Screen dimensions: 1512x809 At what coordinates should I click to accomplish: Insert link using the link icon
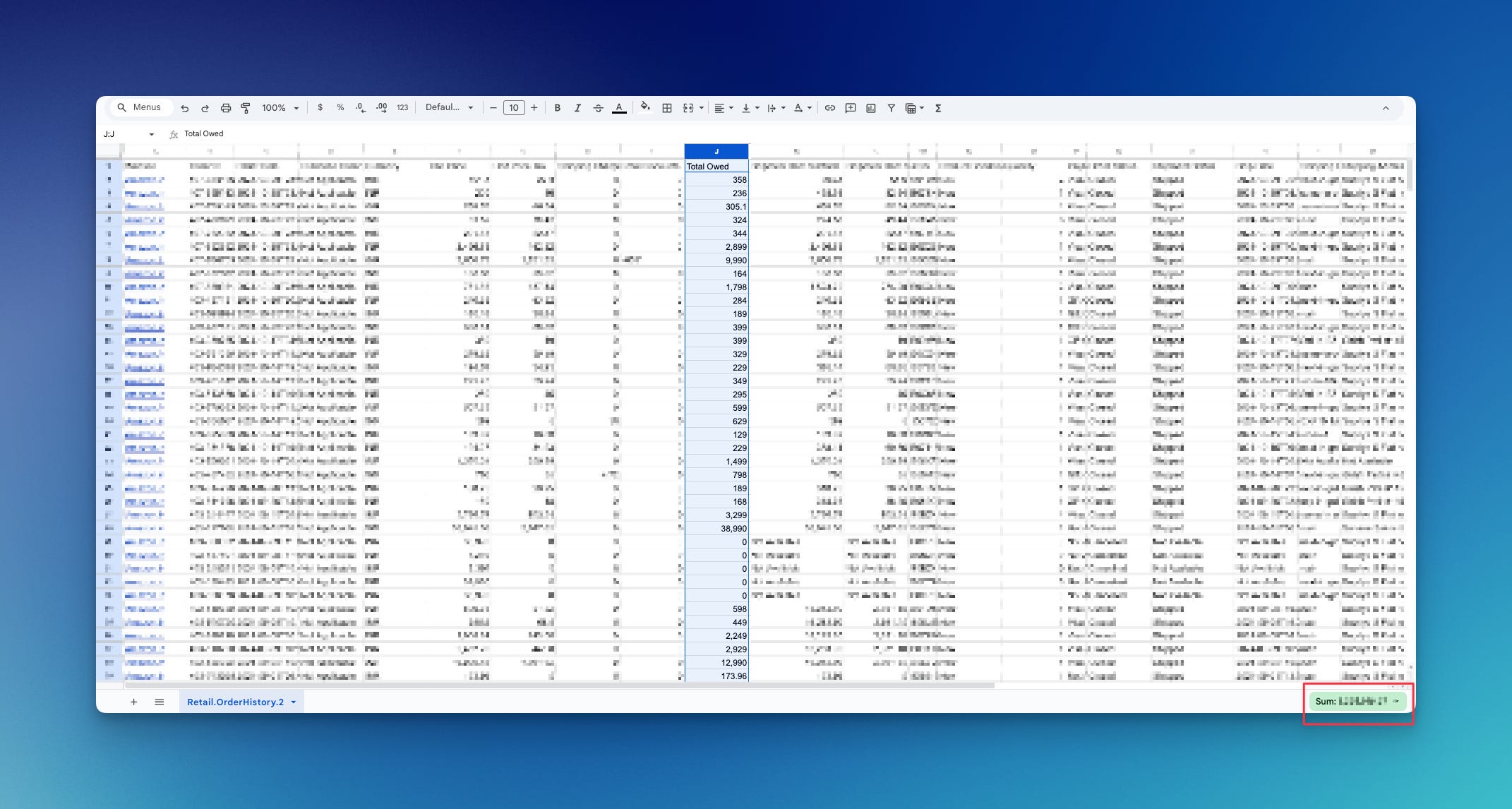[x=830, y=108]
